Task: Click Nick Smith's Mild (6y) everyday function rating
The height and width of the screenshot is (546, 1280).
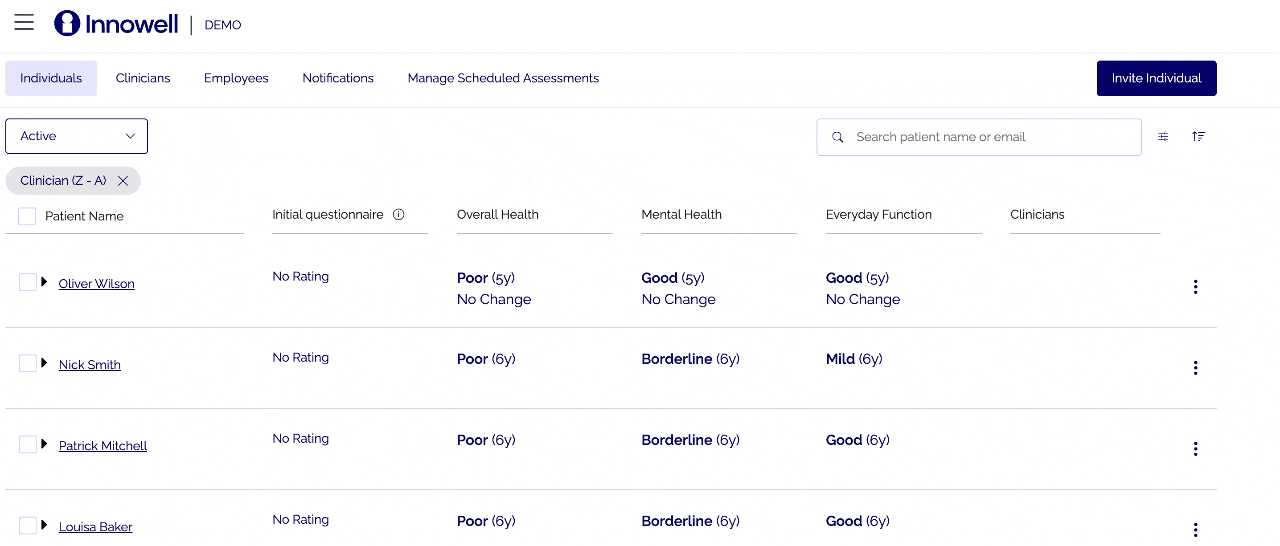Action: [x=854, y=359]
